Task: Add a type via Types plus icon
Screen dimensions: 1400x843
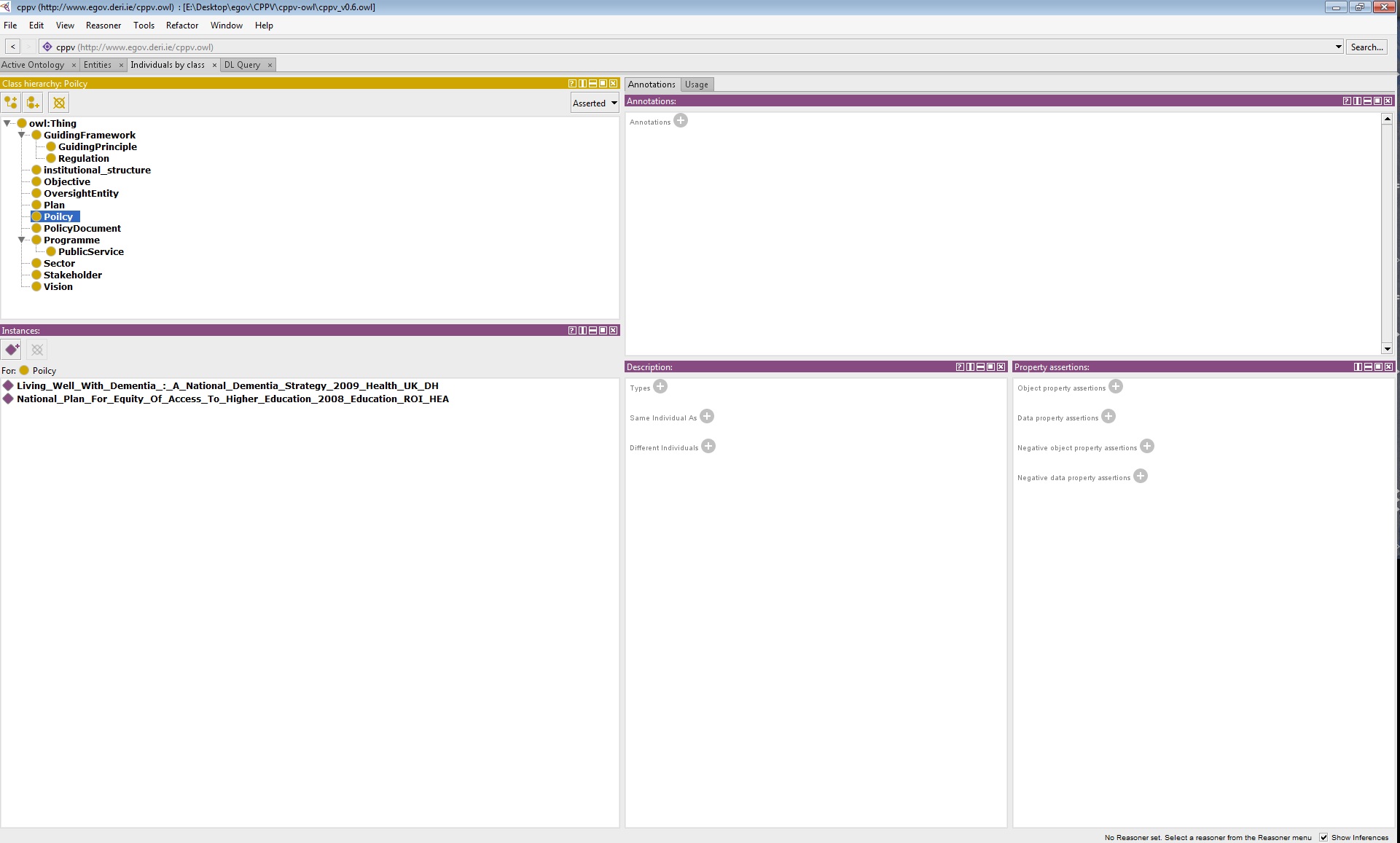Action: [660, 387]
